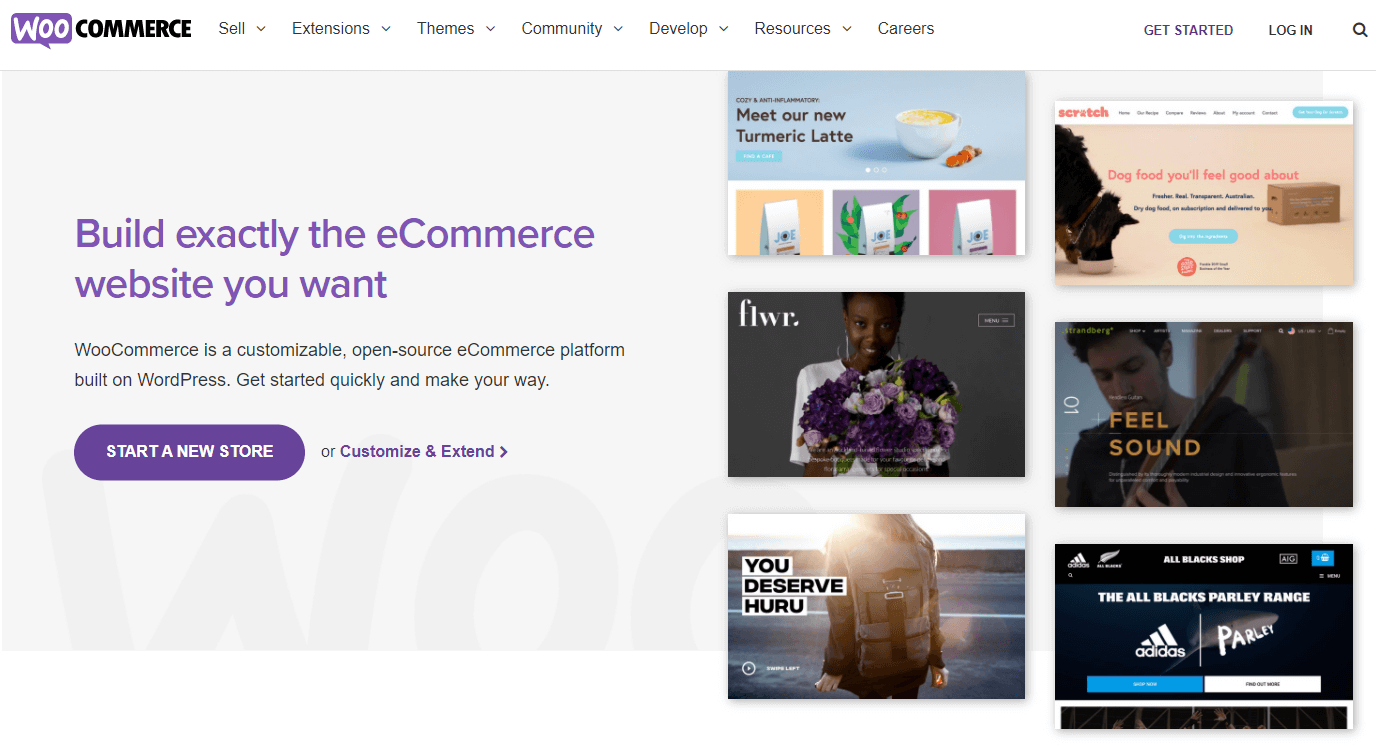Open the Sell menu

pyautogui.click(x=232, y=28)
